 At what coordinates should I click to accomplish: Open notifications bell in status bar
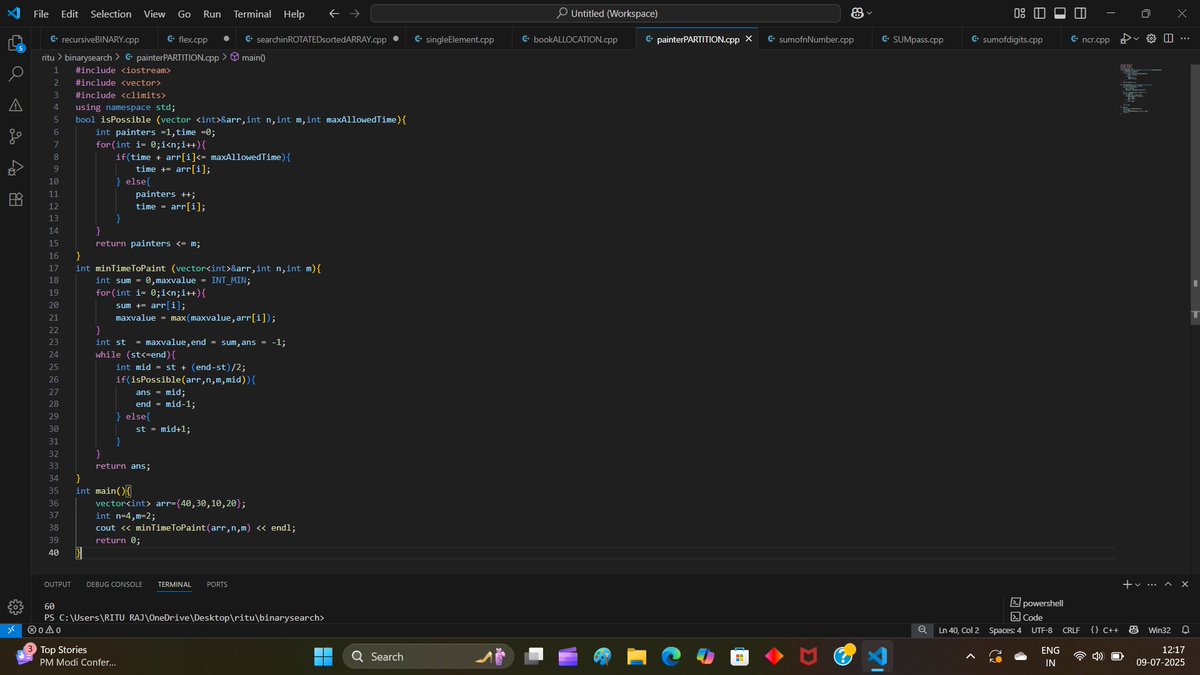1185,630
